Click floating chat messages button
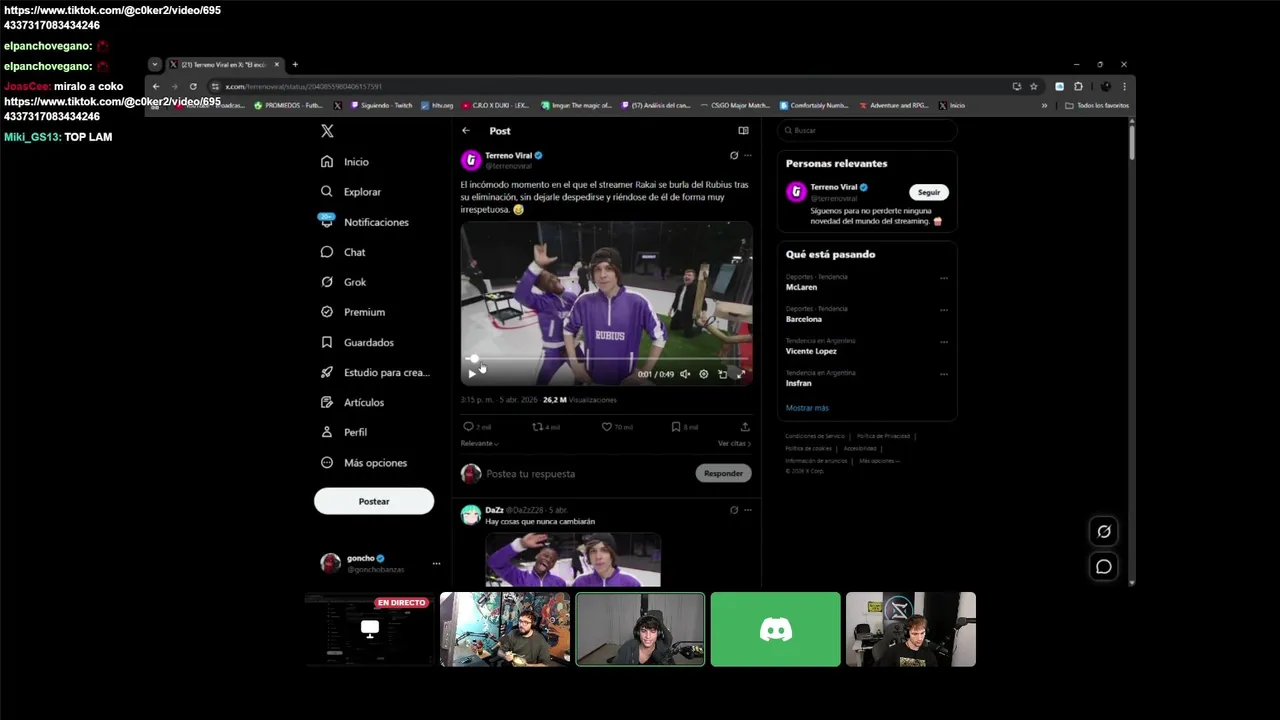 tap(1104, 567)
